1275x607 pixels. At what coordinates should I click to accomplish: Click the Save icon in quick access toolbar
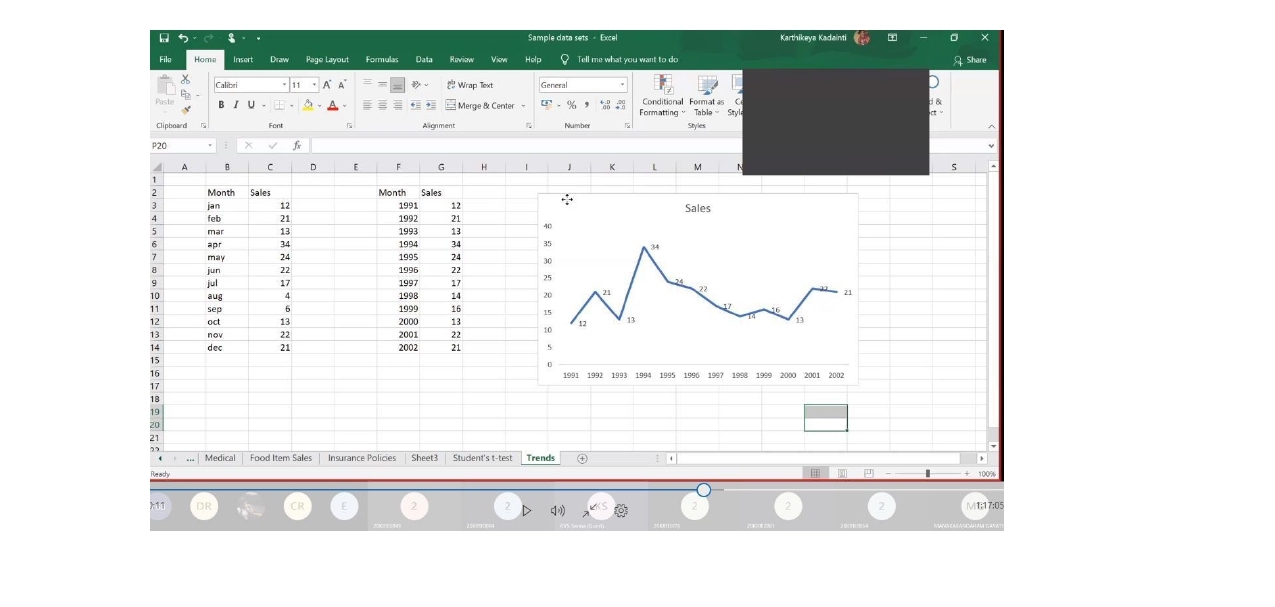pyautogui.click(x=164, y=38)
